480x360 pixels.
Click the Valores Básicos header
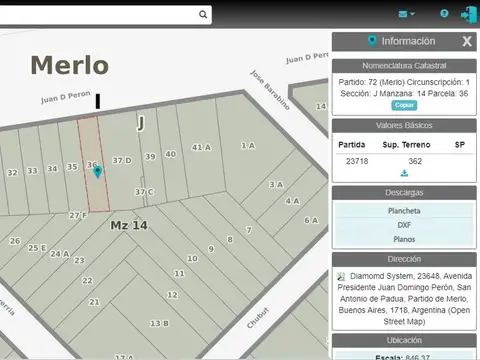(404, 125)
